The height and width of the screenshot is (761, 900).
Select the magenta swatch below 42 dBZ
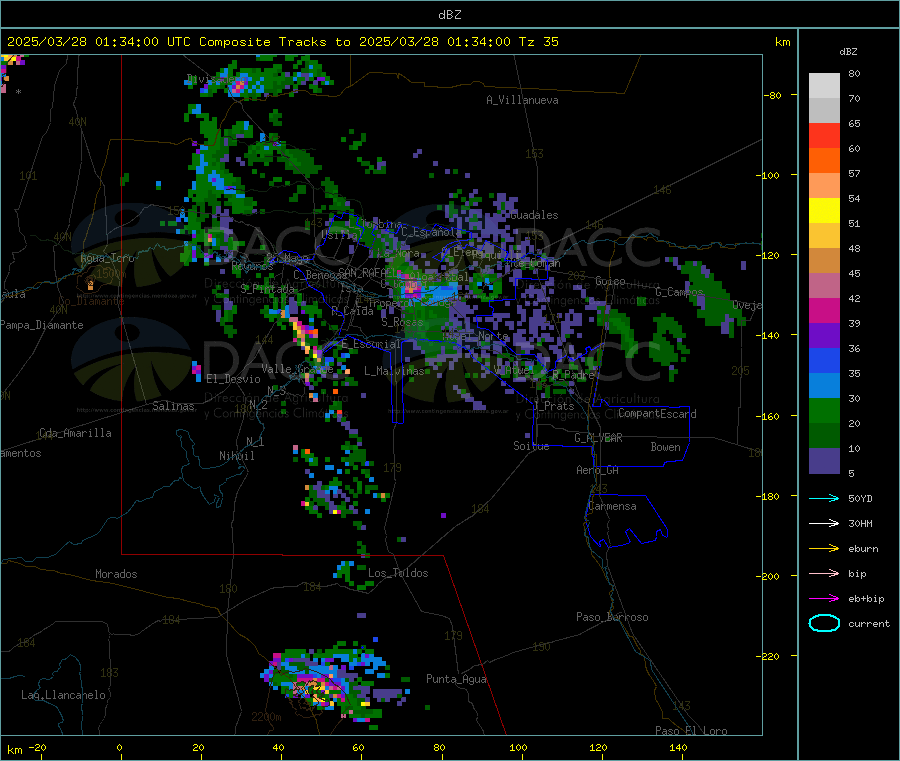coord(824,310)
